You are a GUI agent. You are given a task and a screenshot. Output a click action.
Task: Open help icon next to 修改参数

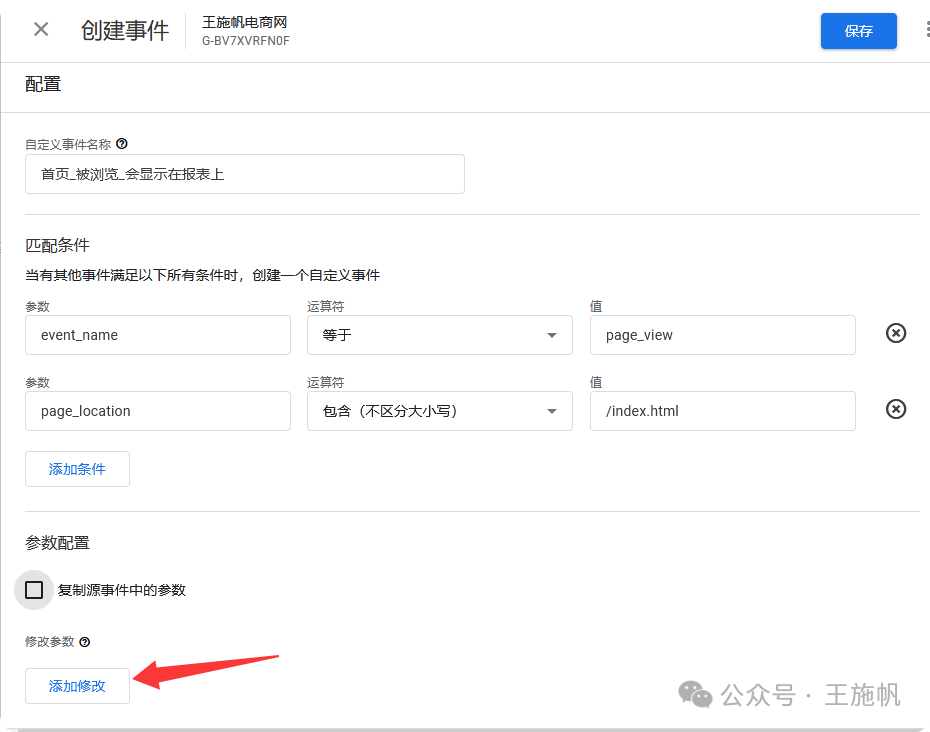[85, 642]
